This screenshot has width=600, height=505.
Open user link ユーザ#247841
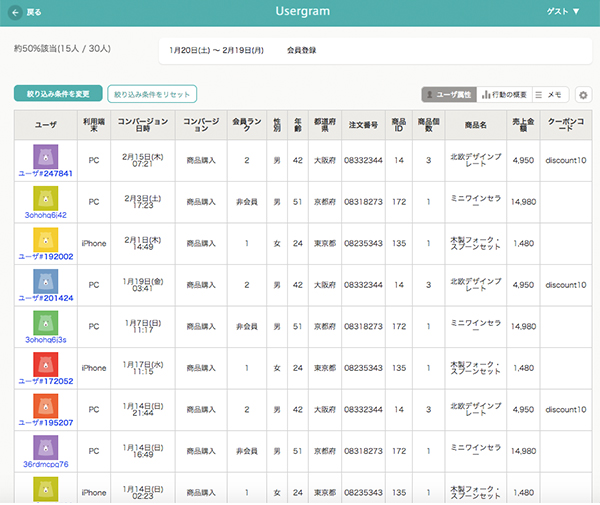click(46, 174)
